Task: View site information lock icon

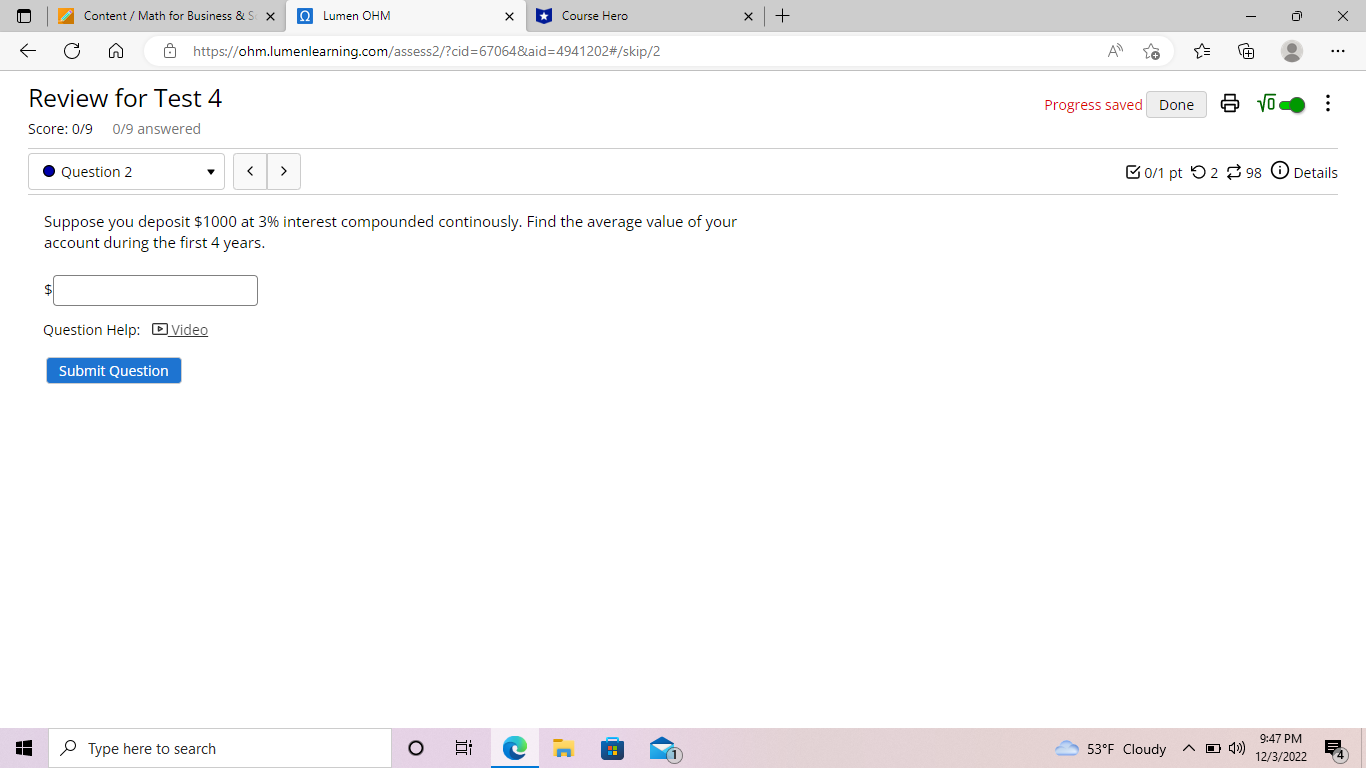Action: point(170,51)
